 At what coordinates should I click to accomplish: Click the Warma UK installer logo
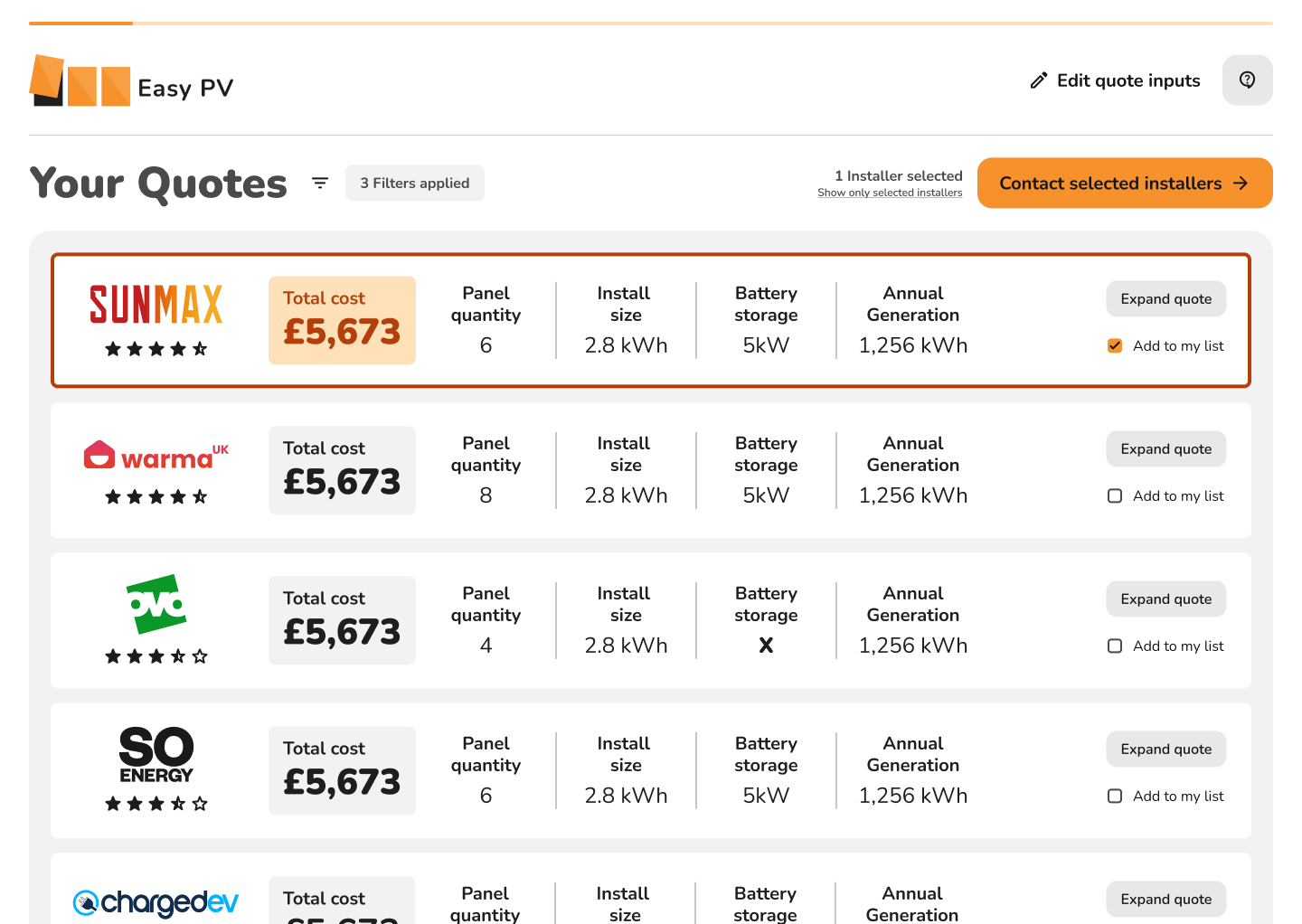(156, 455)
